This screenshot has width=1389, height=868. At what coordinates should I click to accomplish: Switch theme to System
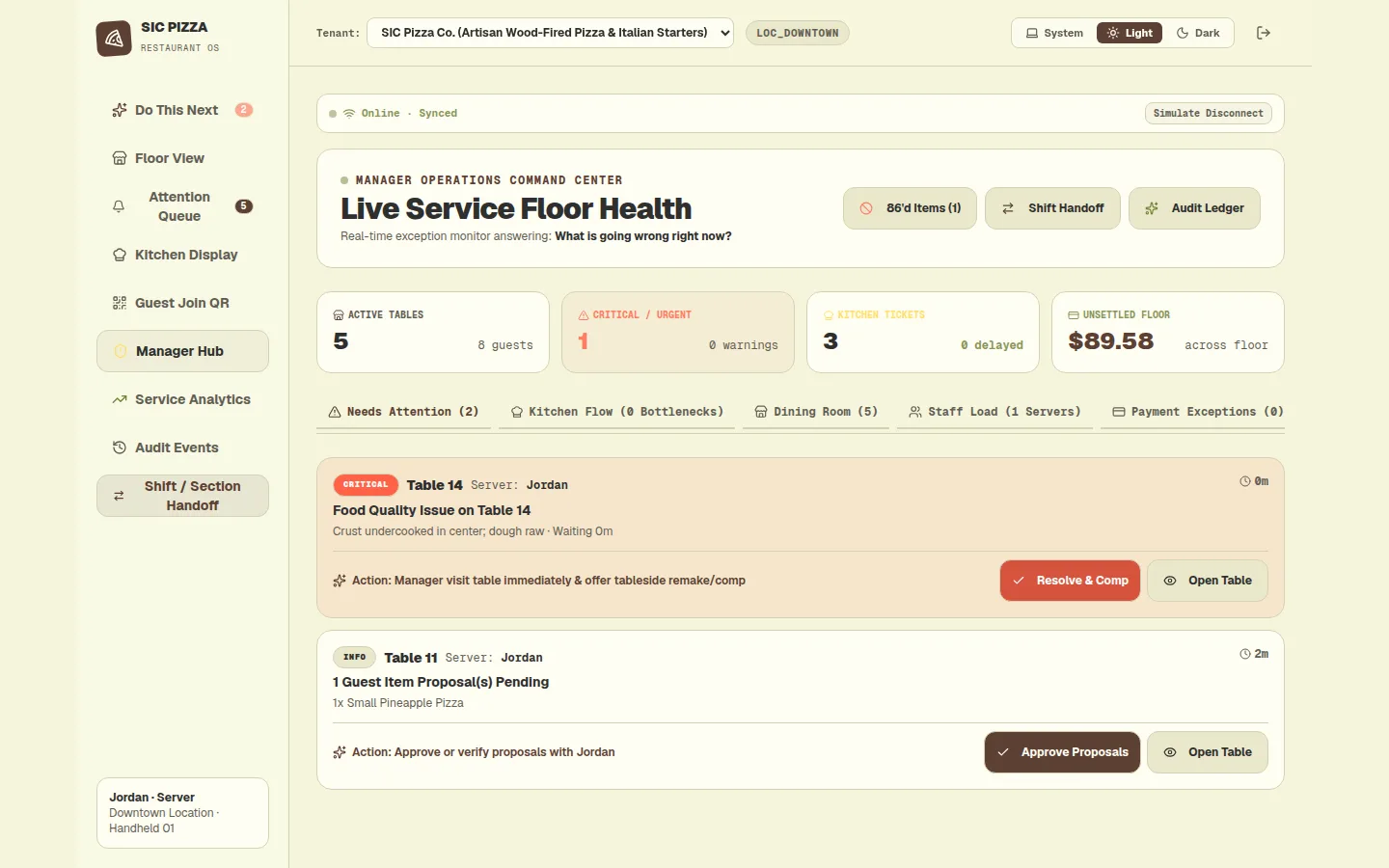[1054, 33]
